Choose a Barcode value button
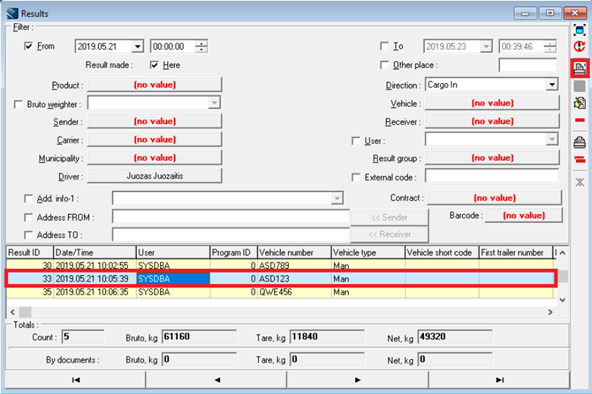 tap(524, 215)
